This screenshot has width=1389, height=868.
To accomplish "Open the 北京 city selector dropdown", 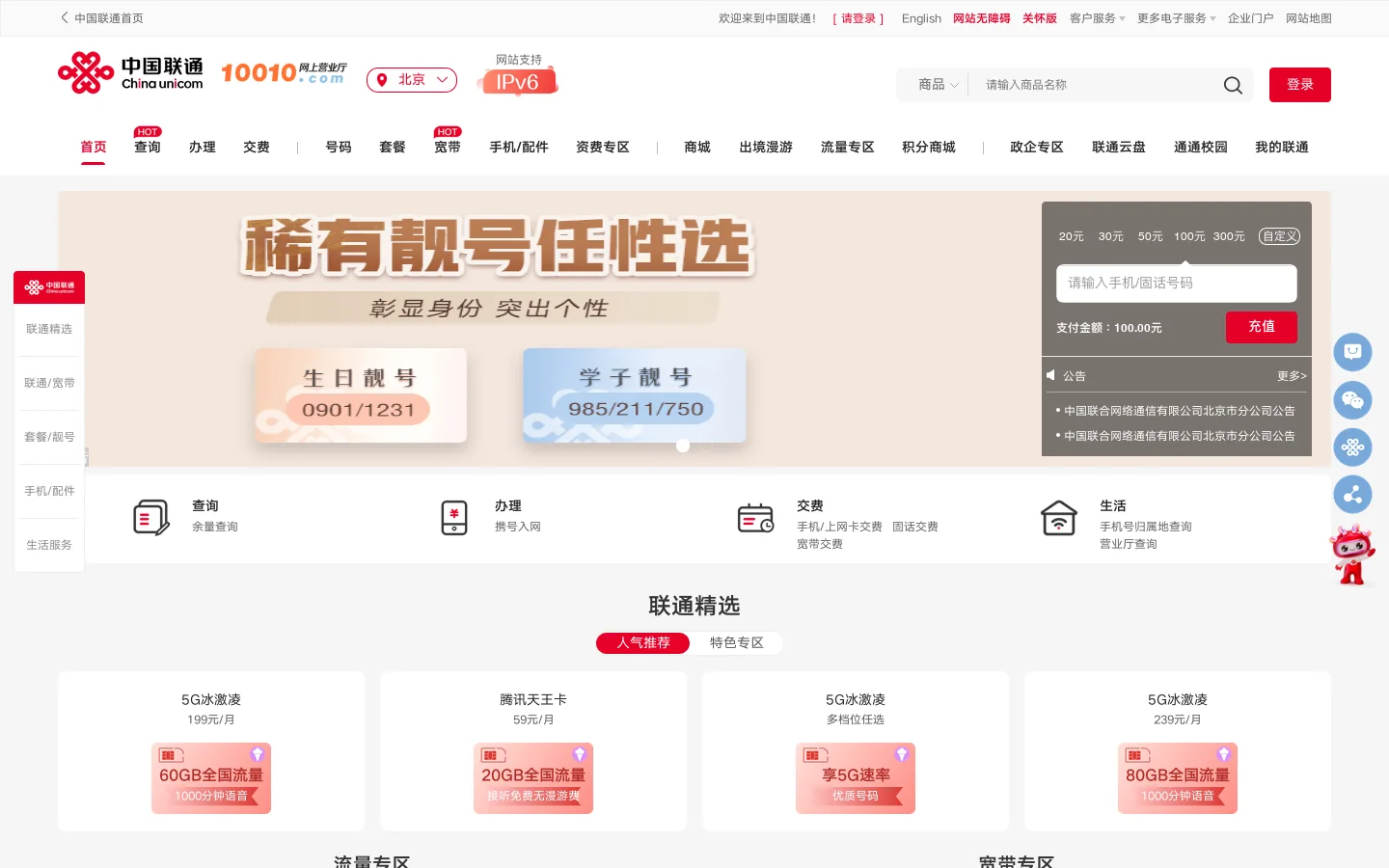I will (x=412, y=80).
